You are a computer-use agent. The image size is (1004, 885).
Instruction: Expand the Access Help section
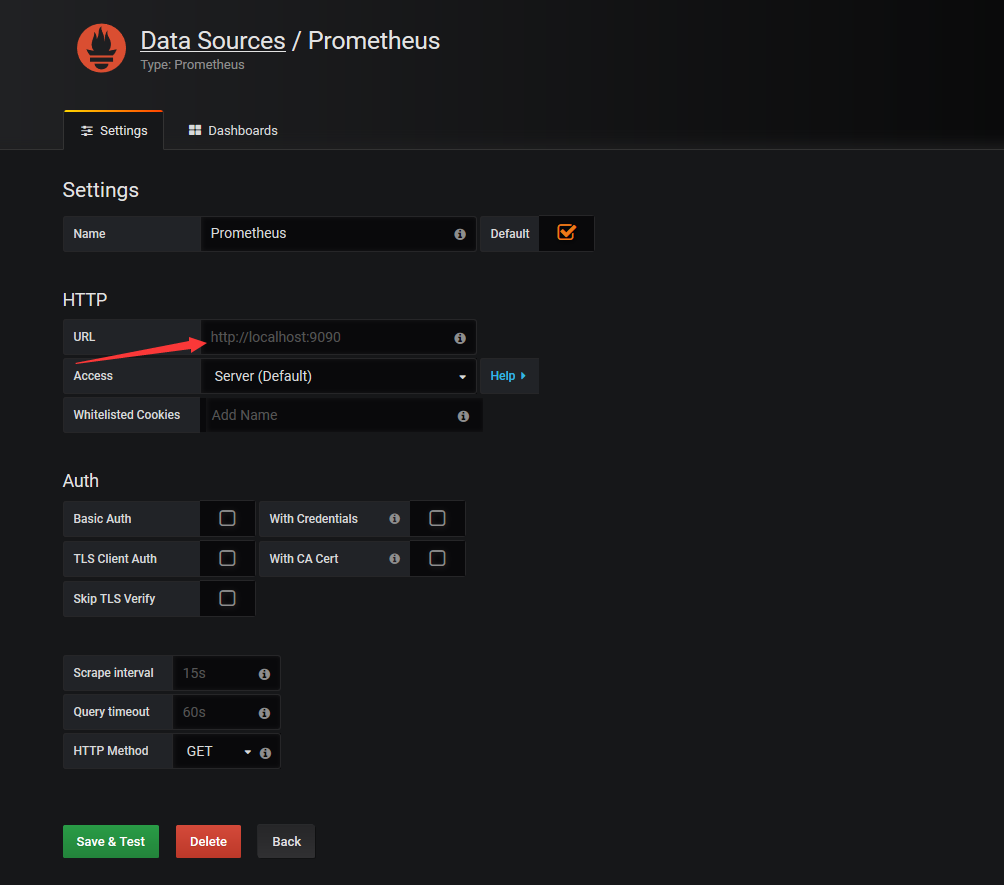pos(509,376)
